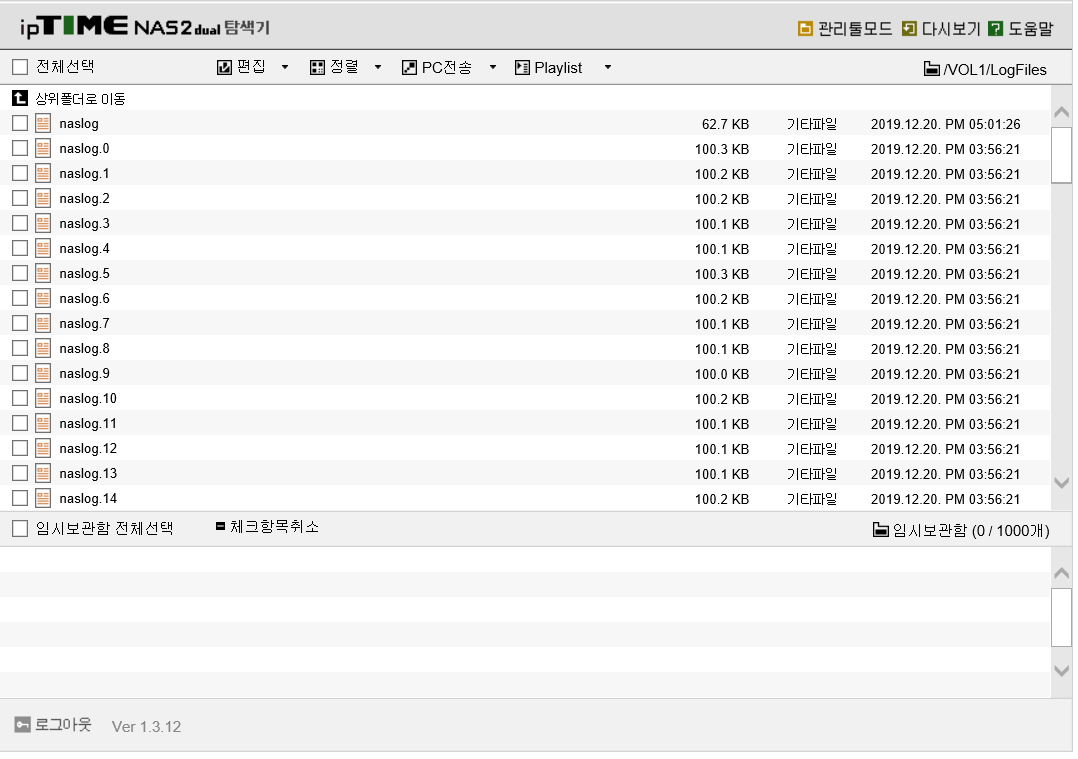Click the file icon next to naslog.14
Viewport: 1078px width, 759px height.
[x=43, y=498]
